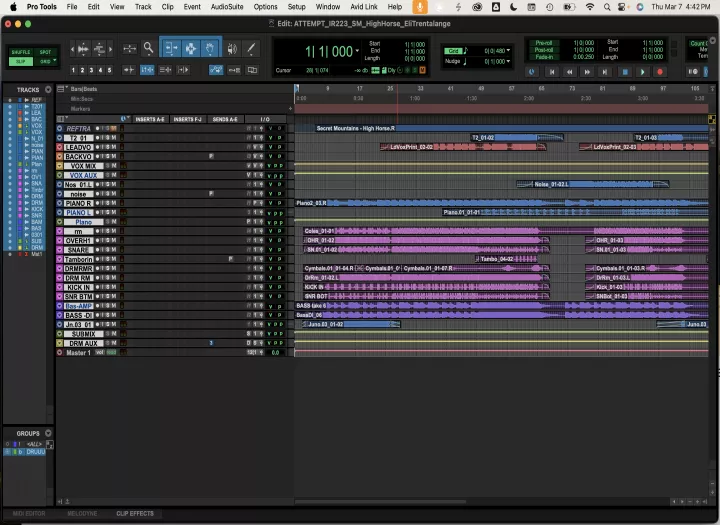Click the Secret Mountains - High Horse.R clip
Screen dimensions: 720x525
coord(501,128)
